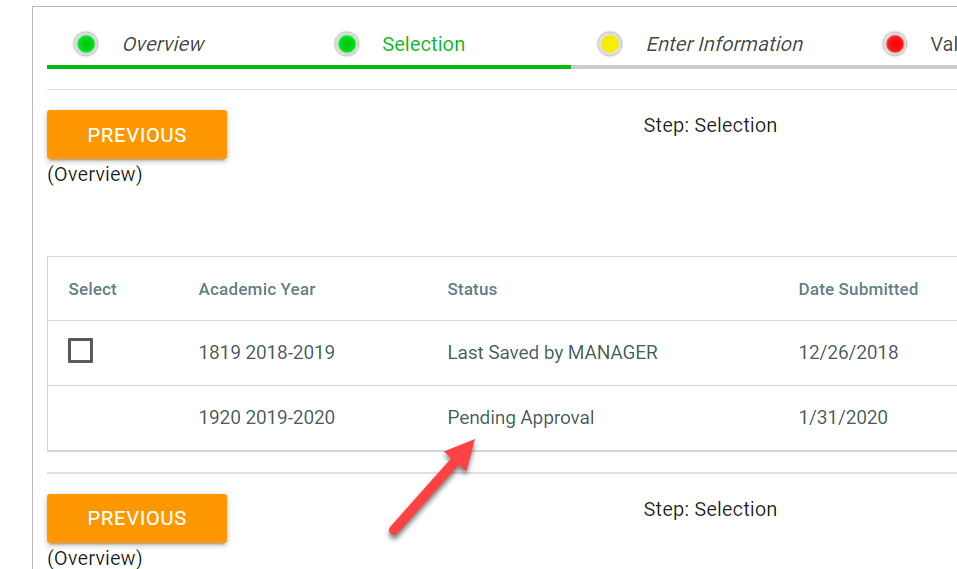
Task: Go to the Enter Information tab
Action: pyautogui.click(x=724, y=44)
